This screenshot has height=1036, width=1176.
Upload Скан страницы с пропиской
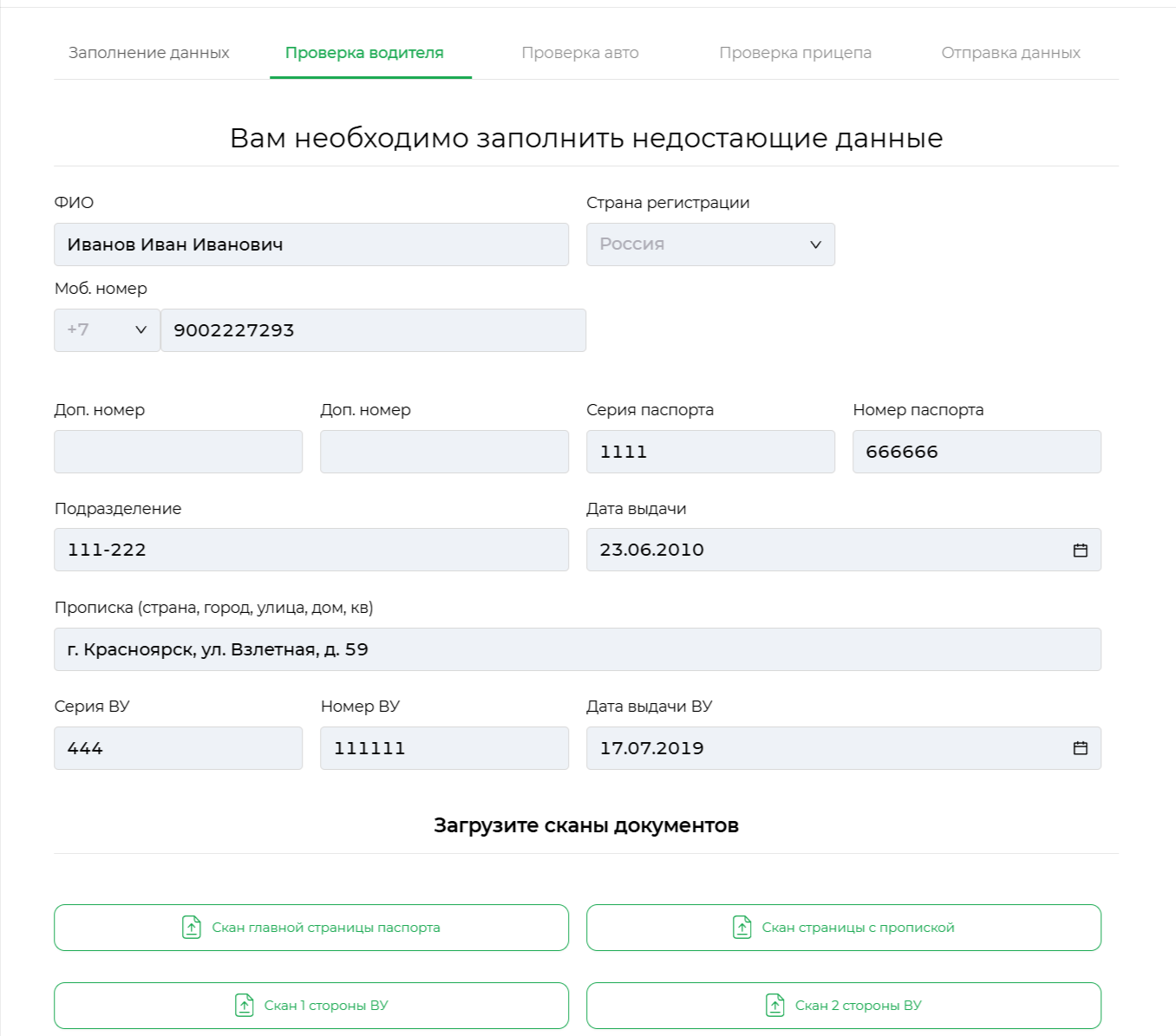(x=844, y=928)
